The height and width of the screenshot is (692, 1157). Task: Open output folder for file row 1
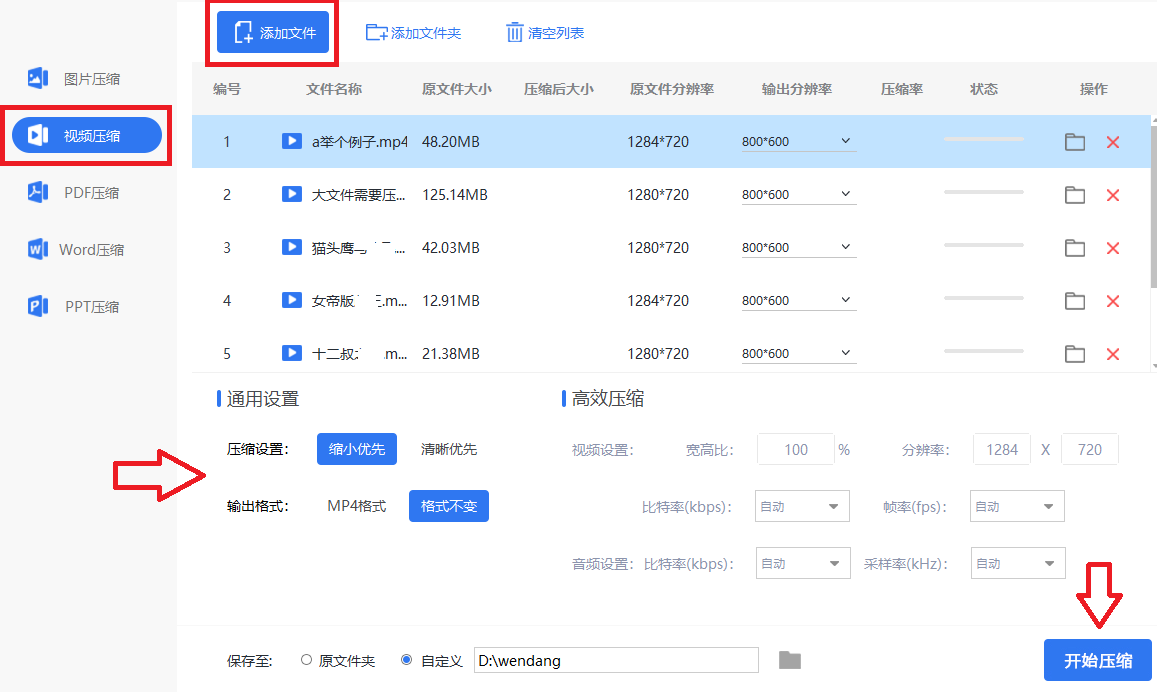(x=1075, y=142)
